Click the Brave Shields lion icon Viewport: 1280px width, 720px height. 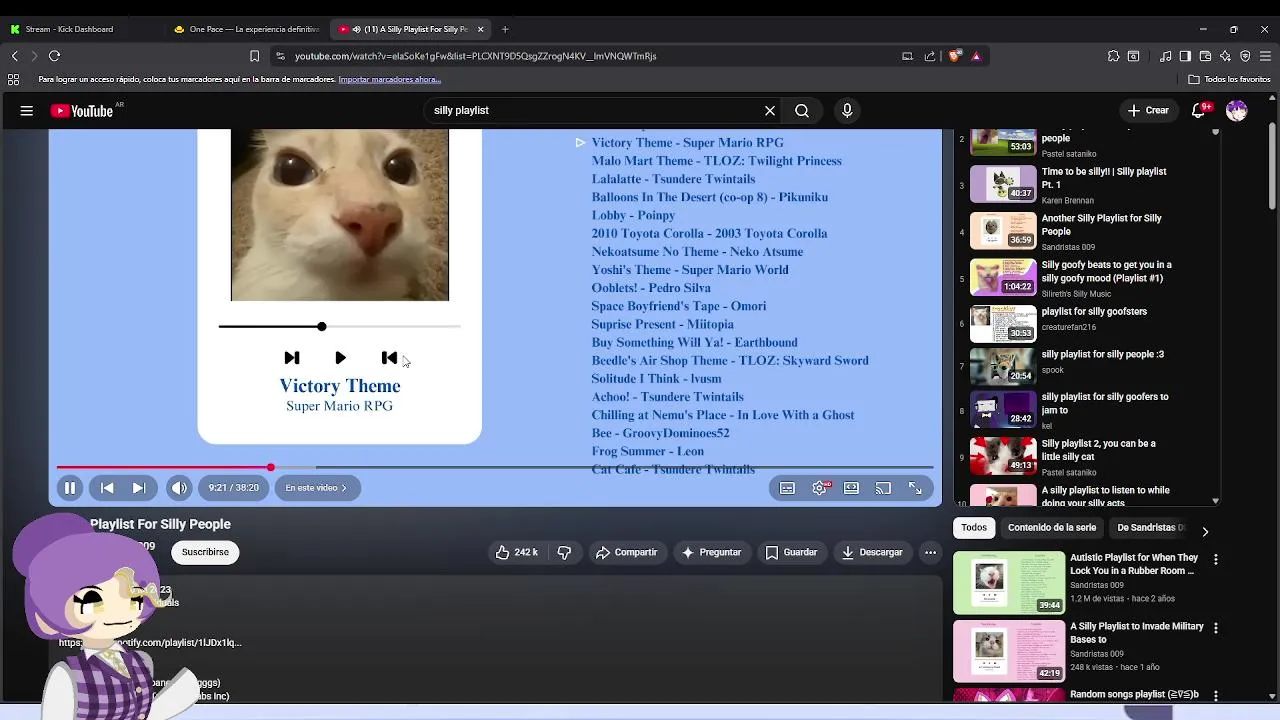click(955, 56)
